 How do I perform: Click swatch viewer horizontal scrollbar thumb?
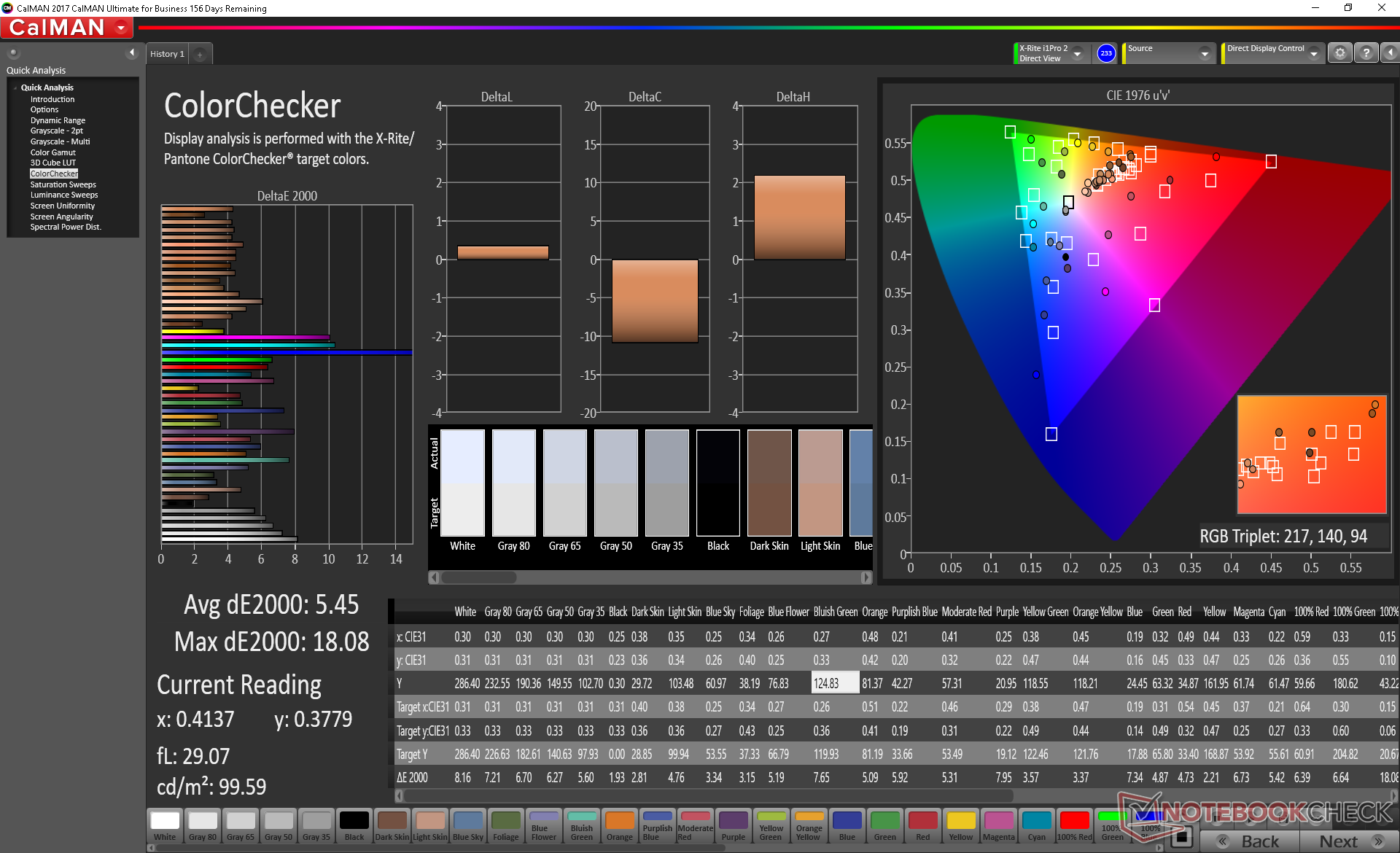tap(479, 577)
